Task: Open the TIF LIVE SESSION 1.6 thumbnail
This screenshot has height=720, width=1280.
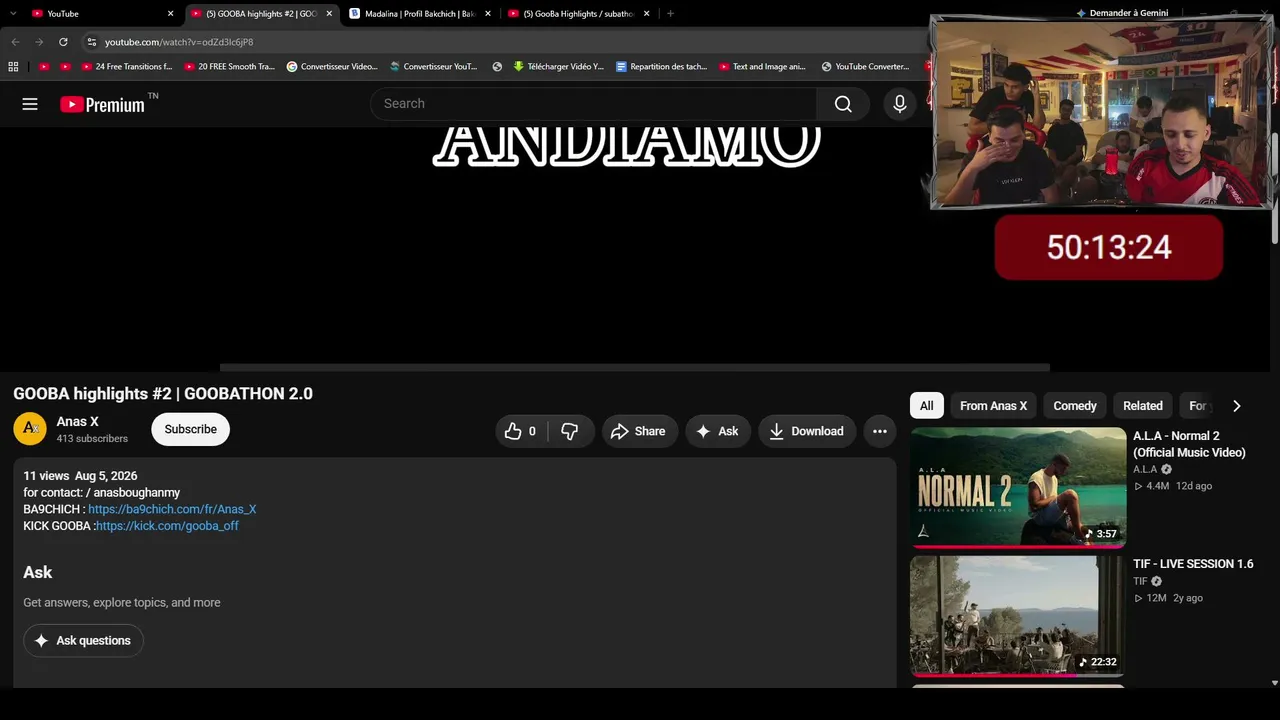Action: coord(1018,616)
